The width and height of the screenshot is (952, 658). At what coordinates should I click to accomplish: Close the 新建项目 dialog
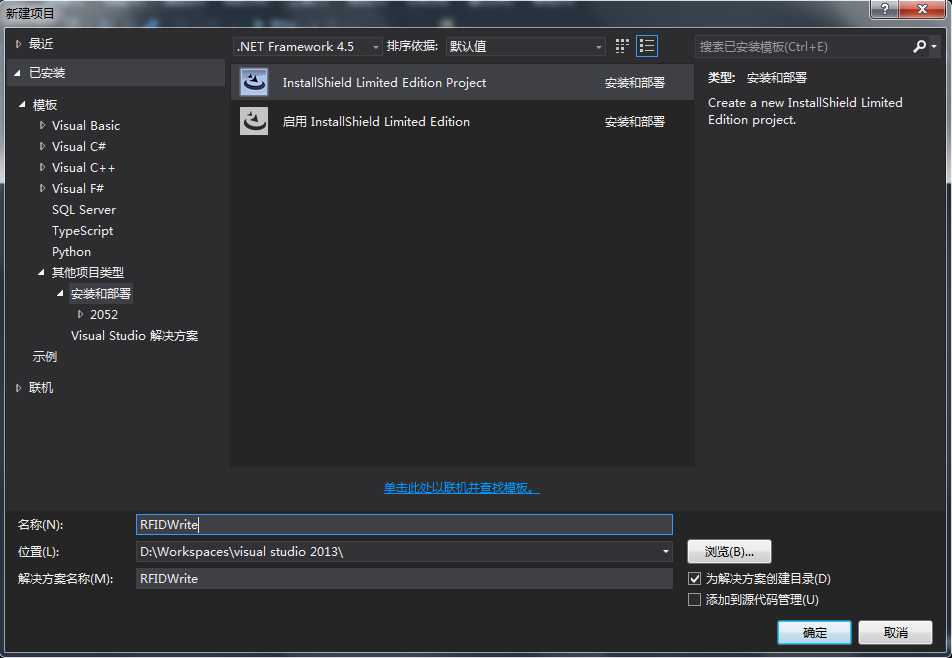922,9
